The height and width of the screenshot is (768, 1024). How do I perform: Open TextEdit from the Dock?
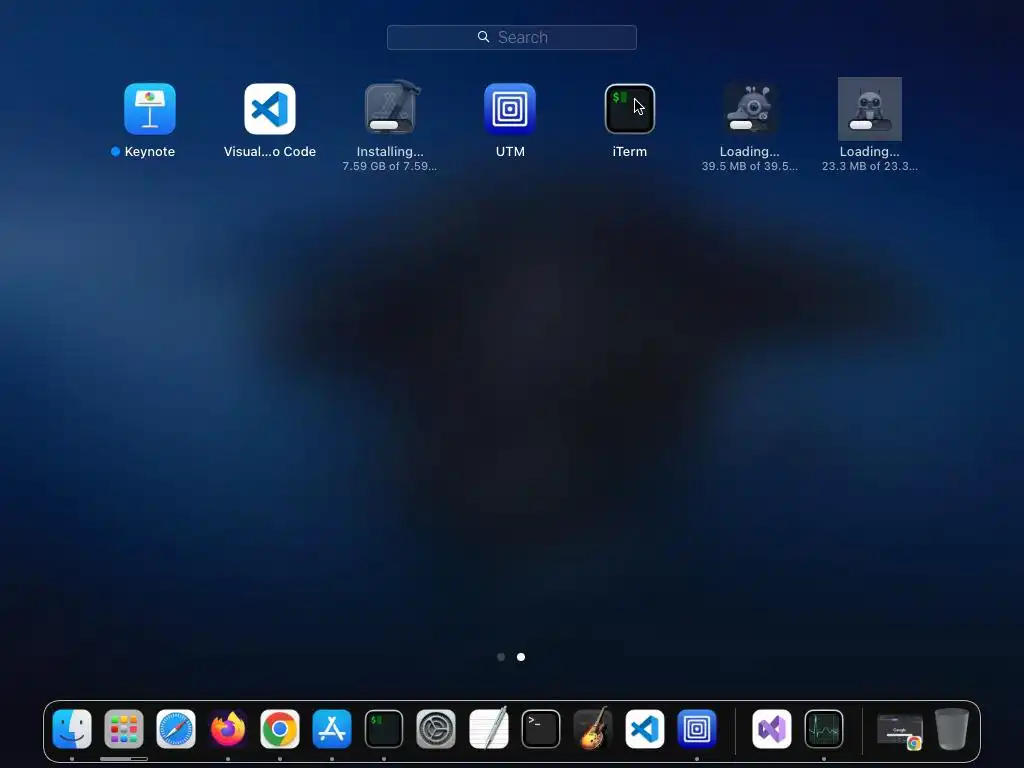click(x=488, y=728)
